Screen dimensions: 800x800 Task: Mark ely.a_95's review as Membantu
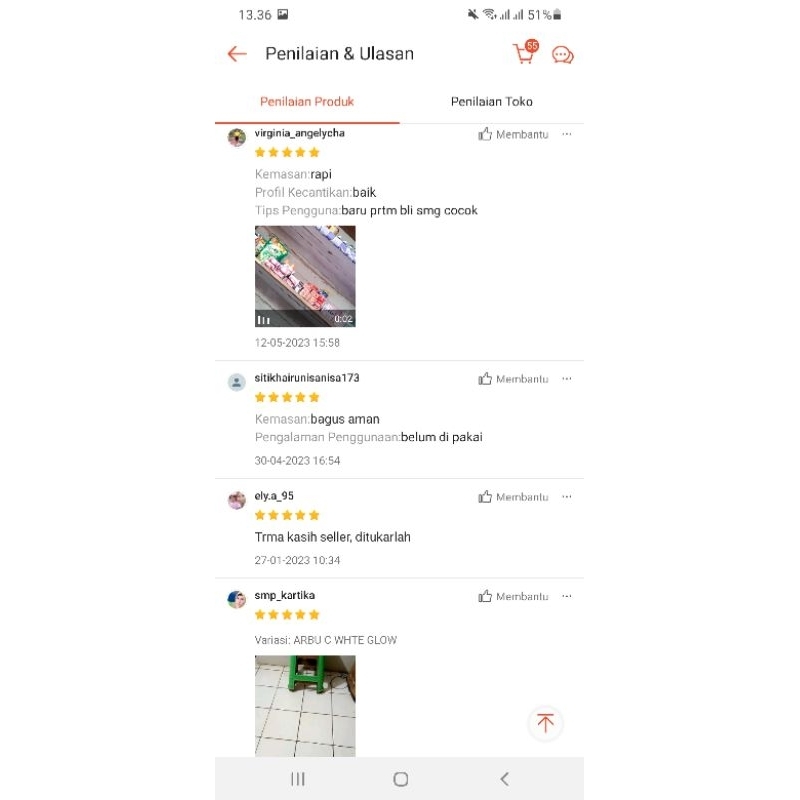pos(513,496)
